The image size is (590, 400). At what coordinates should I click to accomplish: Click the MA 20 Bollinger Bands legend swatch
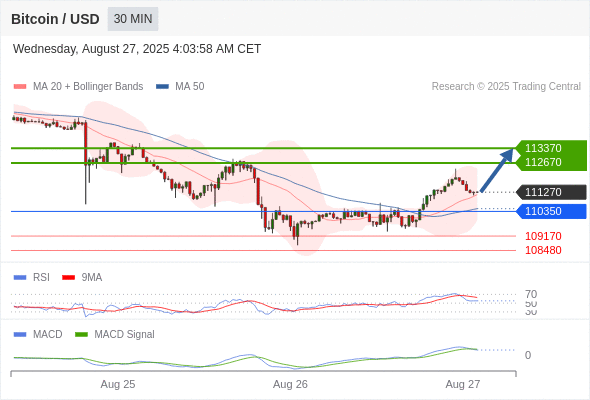pyautogui.click(x=20, y=87)
